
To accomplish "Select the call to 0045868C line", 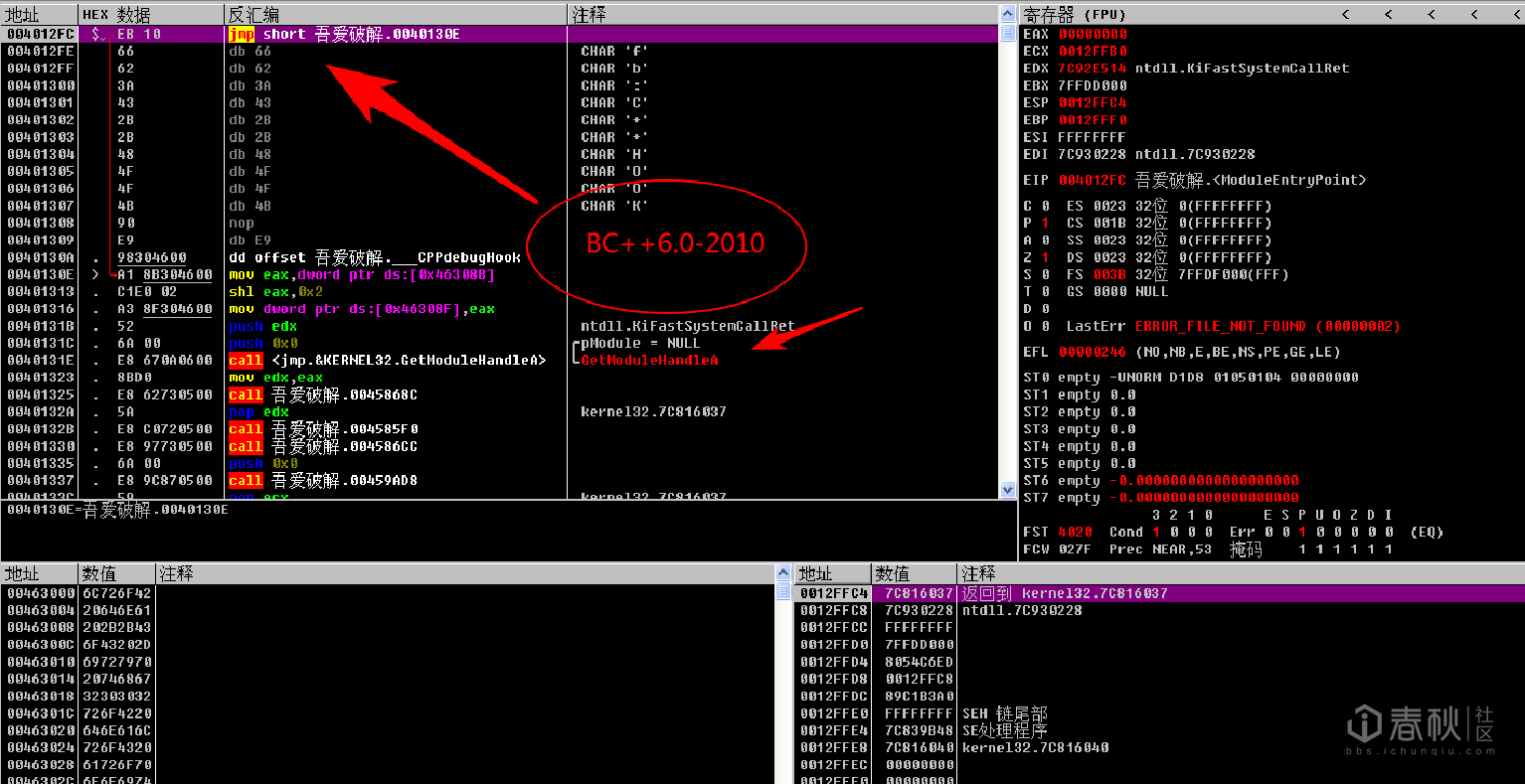I will 500,394.
